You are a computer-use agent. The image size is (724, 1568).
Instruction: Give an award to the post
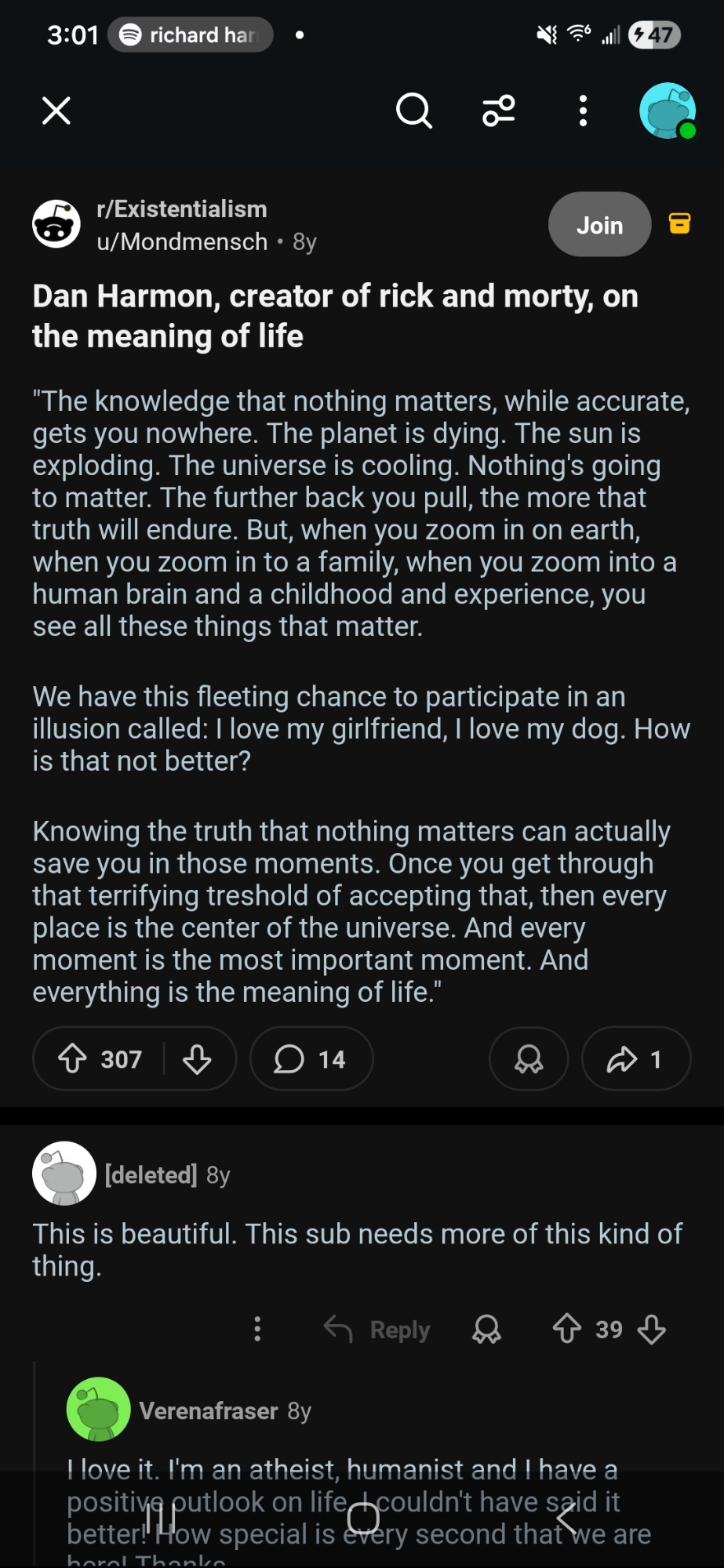529,1059
